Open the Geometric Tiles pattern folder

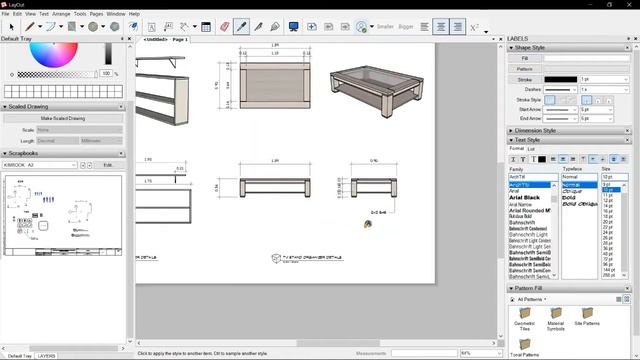point(524,319)
